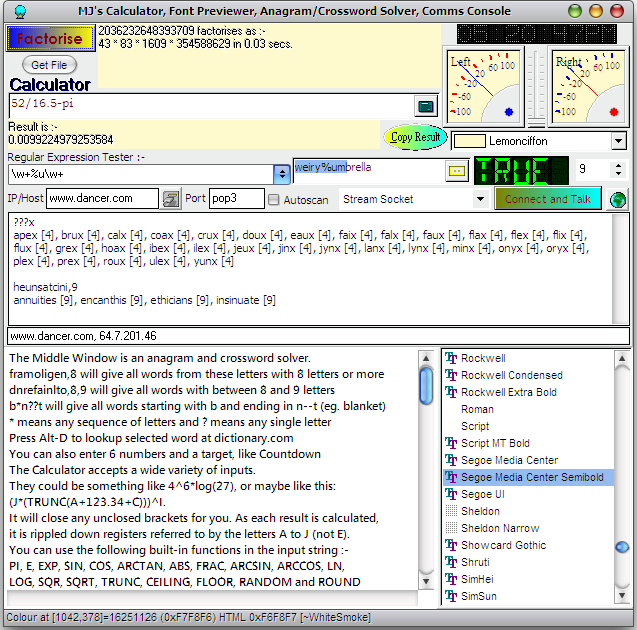Image resolution: width=637 pixels, height=630 pixels.
Task: Open the regular expression pattern dropdown
Action: [282, 174]
